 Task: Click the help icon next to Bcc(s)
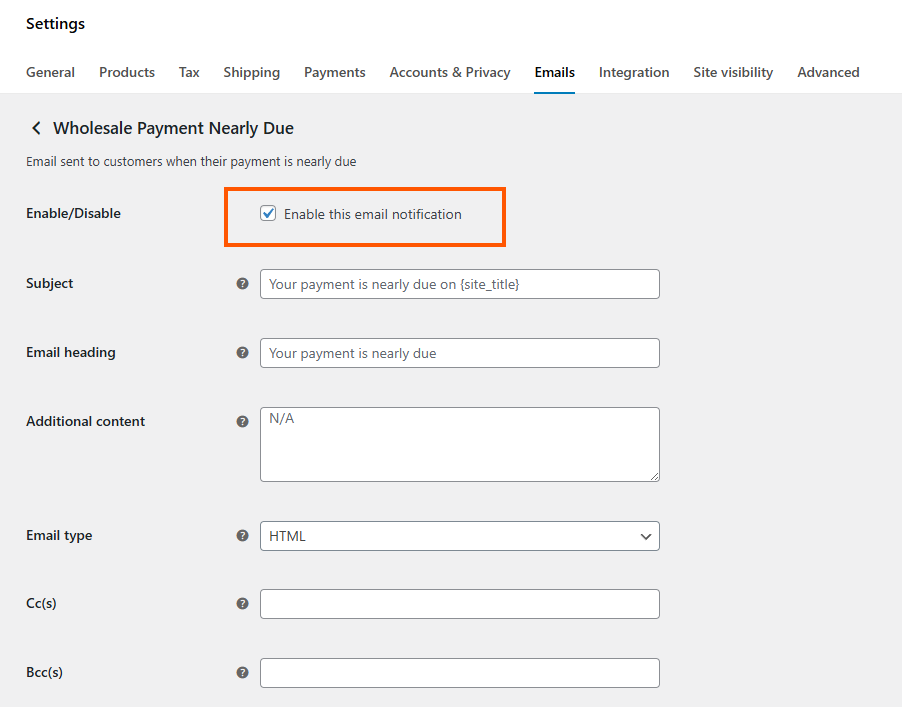242,672
